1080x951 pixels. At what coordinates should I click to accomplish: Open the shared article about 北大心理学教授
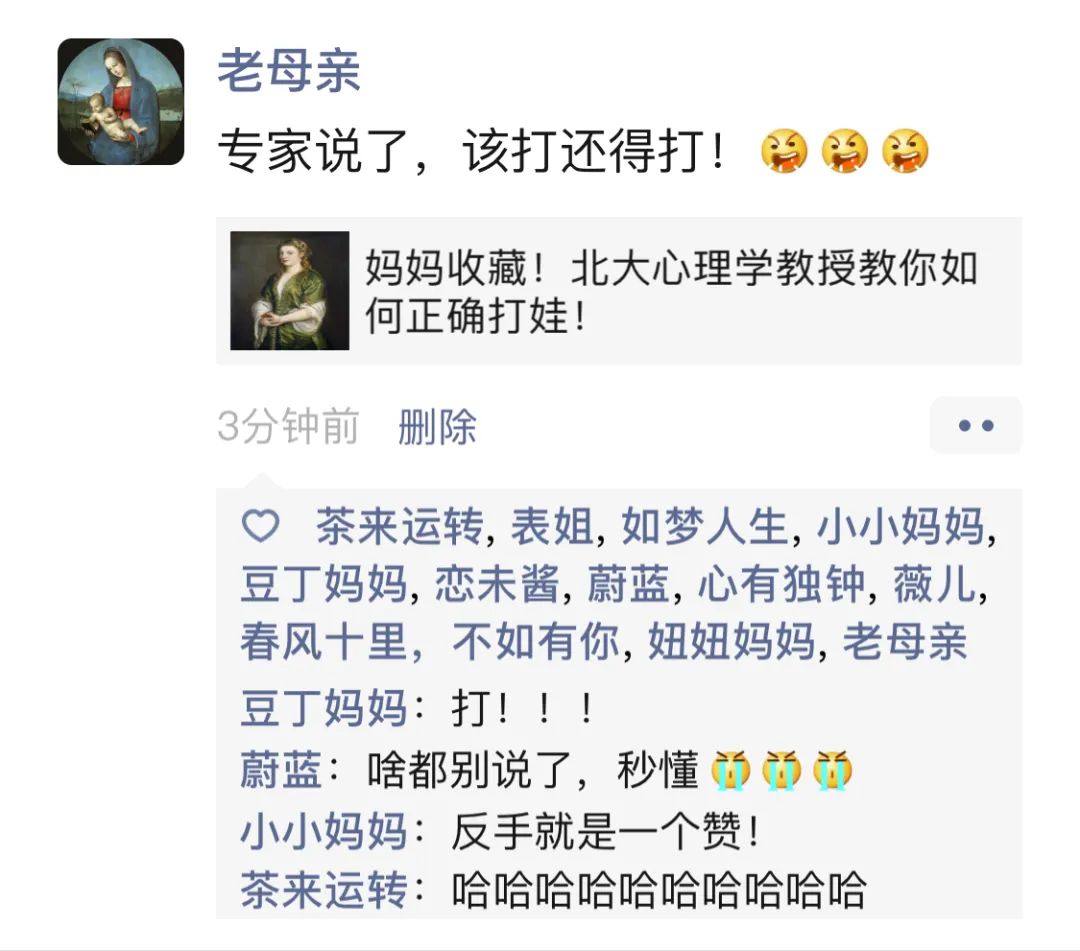(x=619, y=291)
